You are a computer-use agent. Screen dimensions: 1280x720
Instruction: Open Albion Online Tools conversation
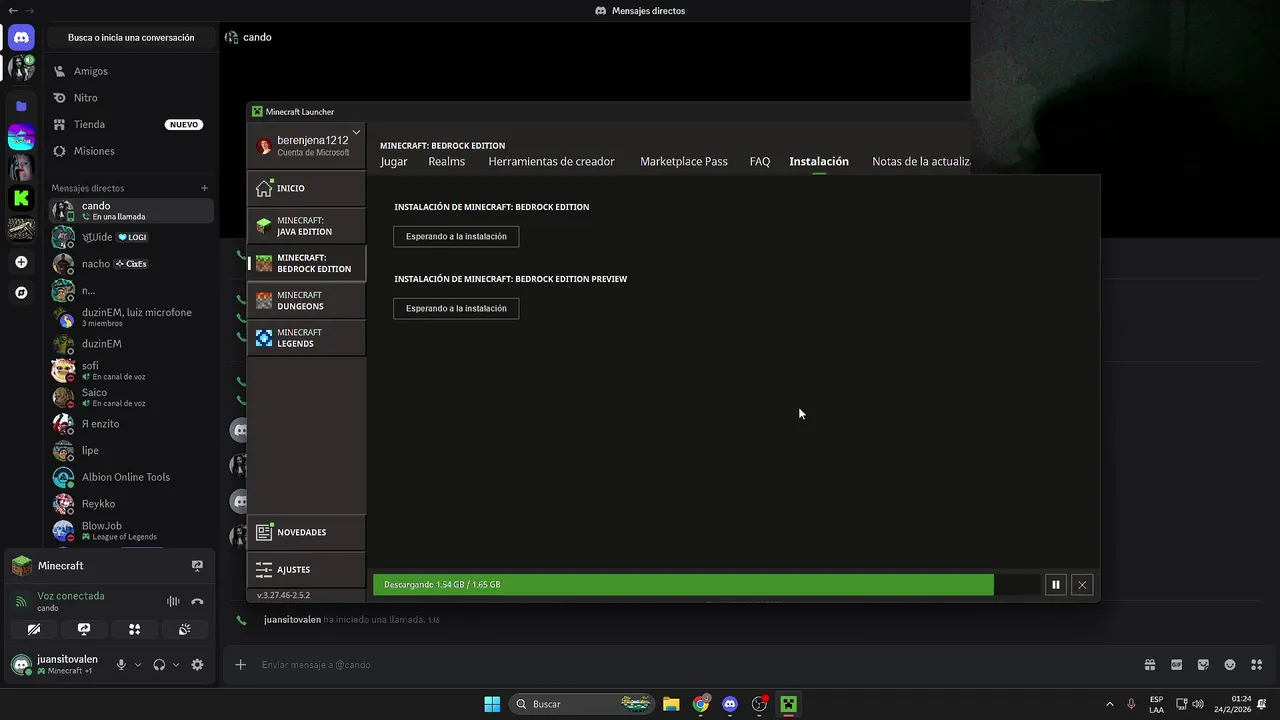(131, 477)
